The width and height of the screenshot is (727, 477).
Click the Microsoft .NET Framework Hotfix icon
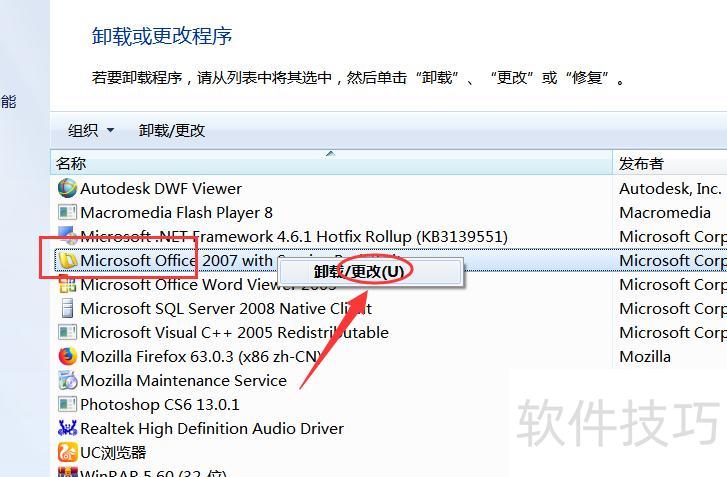[68, 235]
